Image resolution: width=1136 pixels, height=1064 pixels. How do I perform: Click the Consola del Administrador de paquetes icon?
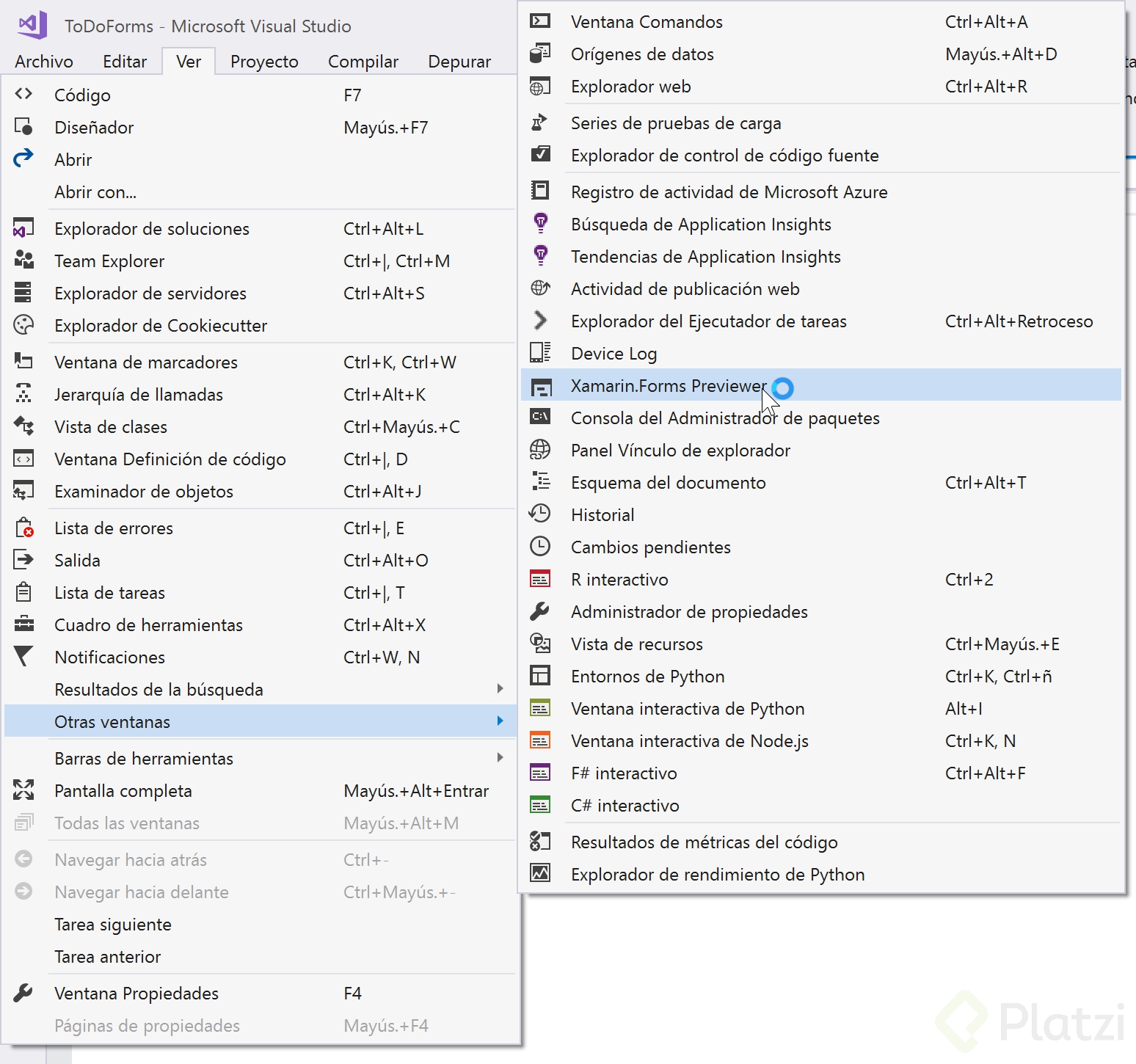pos(540,417)
